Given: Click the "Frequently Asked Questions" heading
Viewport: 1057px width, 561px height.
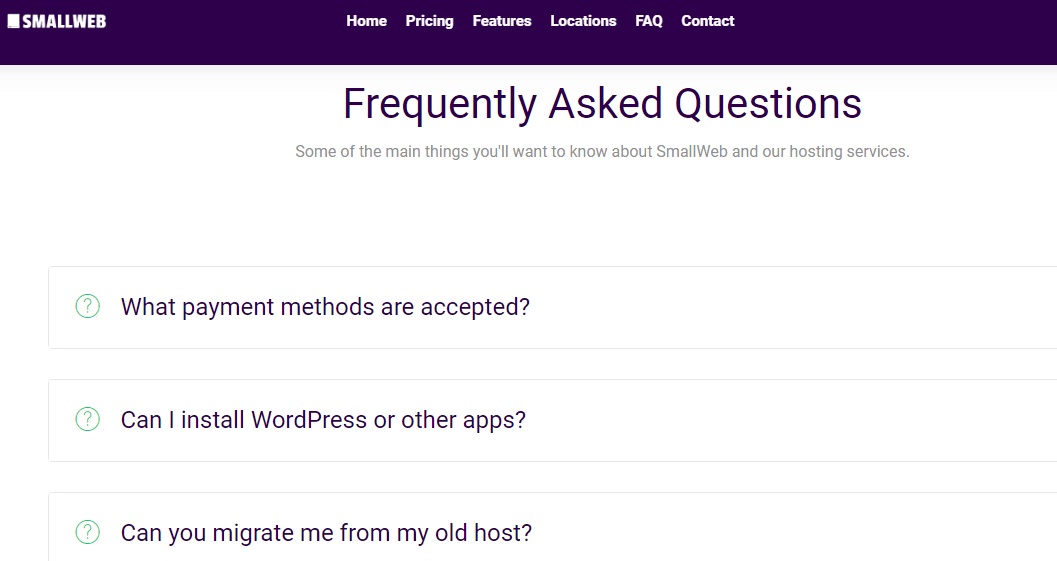Looking at the screenshot, I should coord(602,104).
